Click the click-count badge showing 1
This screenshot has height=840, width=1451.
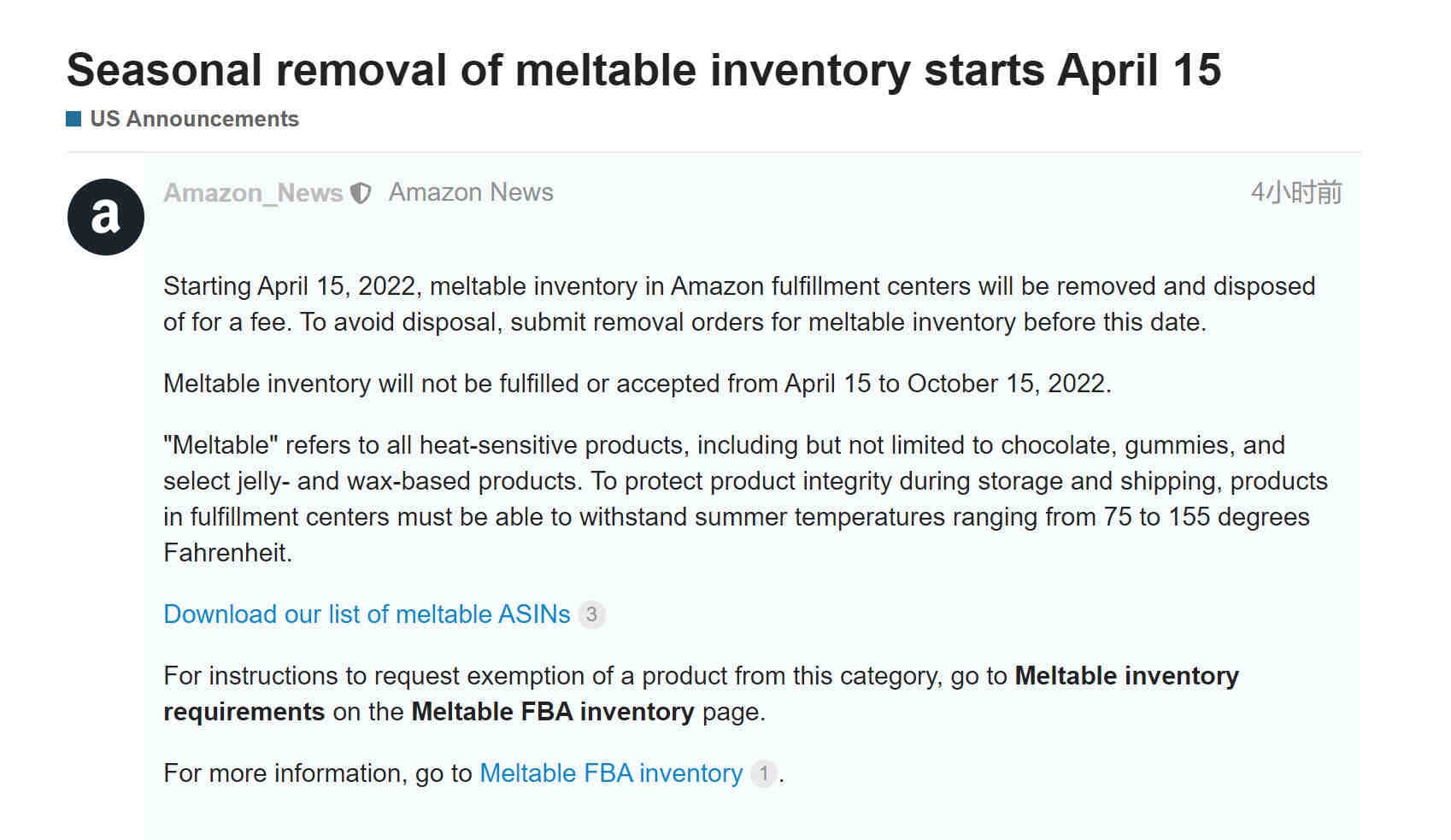[764, 774]
